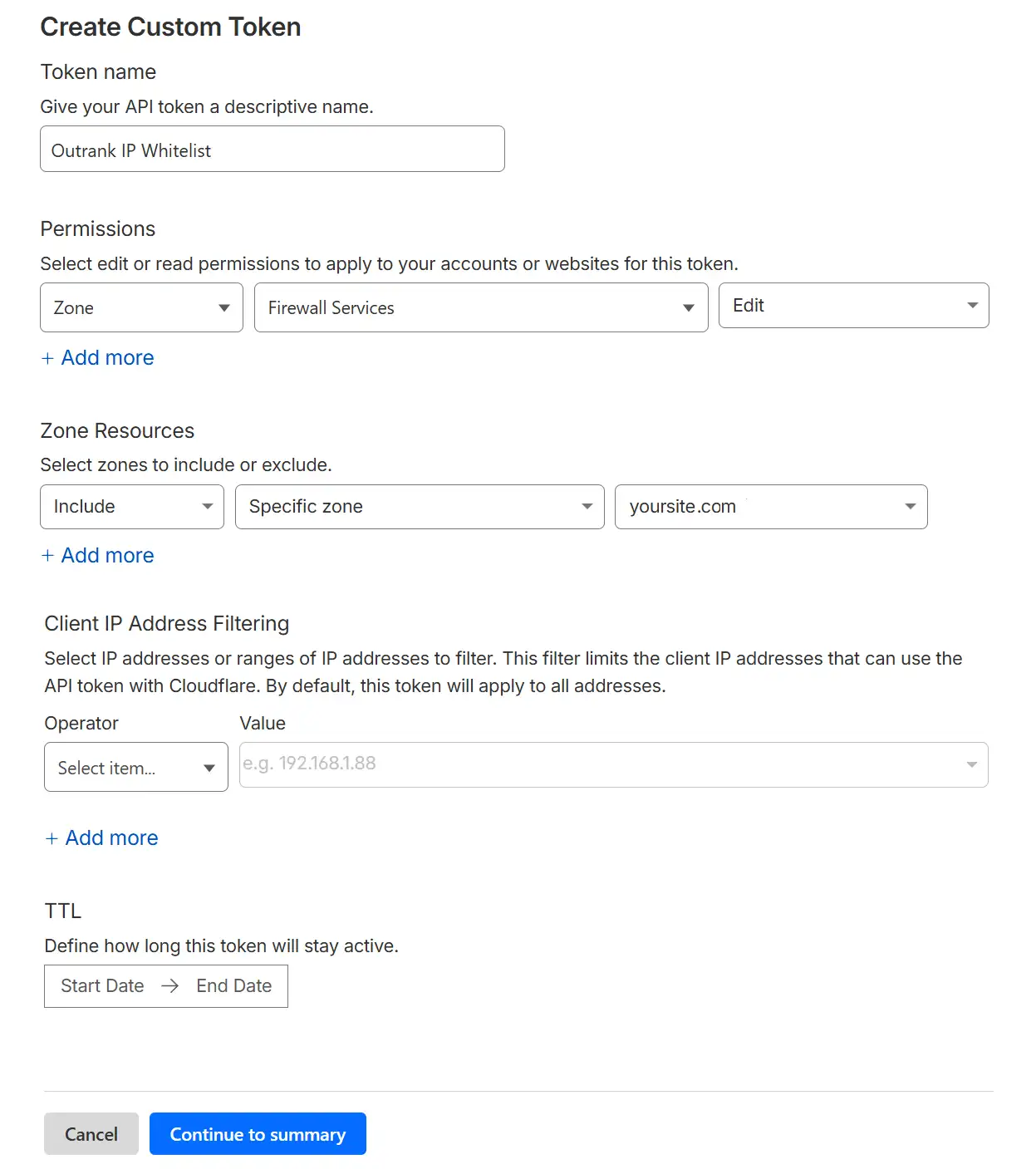Screen dimensions: 1036x1169
Task: Open the Firewall Services dropdown
Action: point(480,307)
